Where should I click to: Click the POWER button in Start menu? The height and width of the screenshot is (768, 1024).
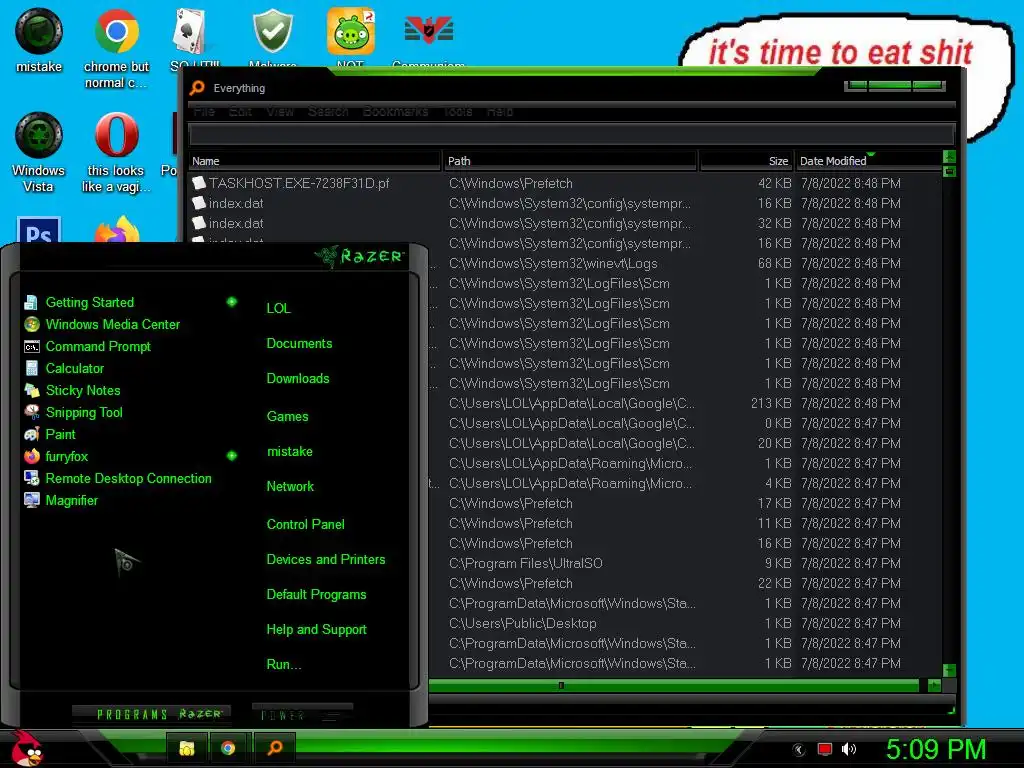click(x=302, y=715)
